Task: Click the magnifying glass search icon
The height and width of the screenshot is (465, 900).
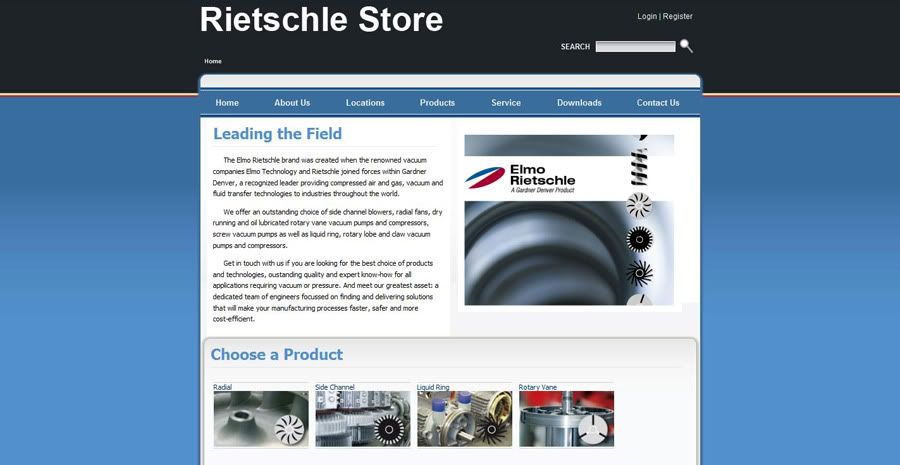Action: pyautogui.click(x=686, y=46)
